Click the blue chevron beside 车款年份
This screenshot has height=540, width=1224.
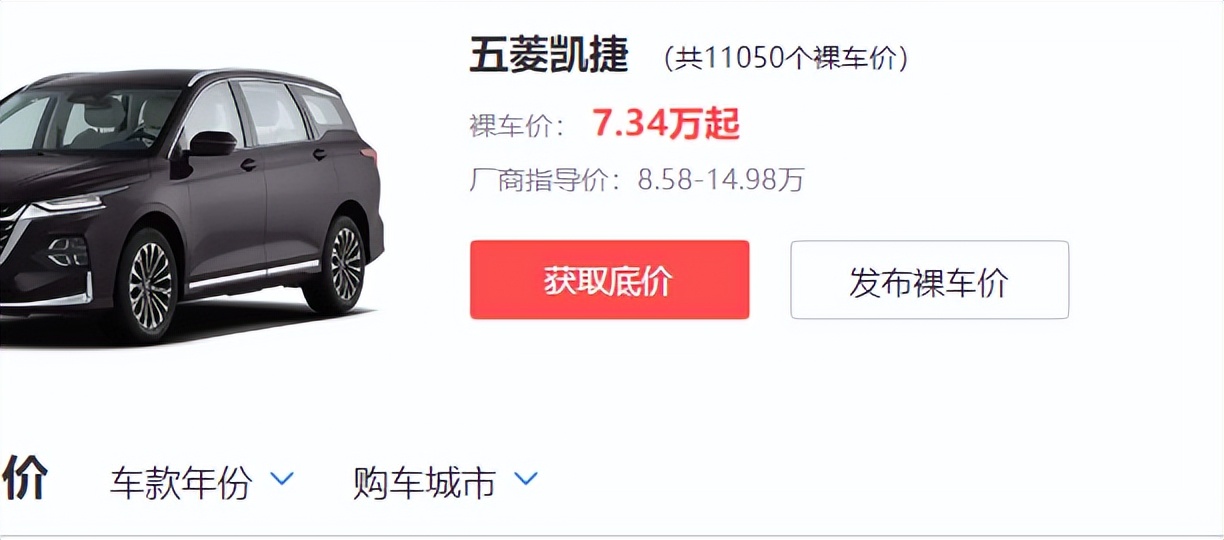[x=283, y=479]
